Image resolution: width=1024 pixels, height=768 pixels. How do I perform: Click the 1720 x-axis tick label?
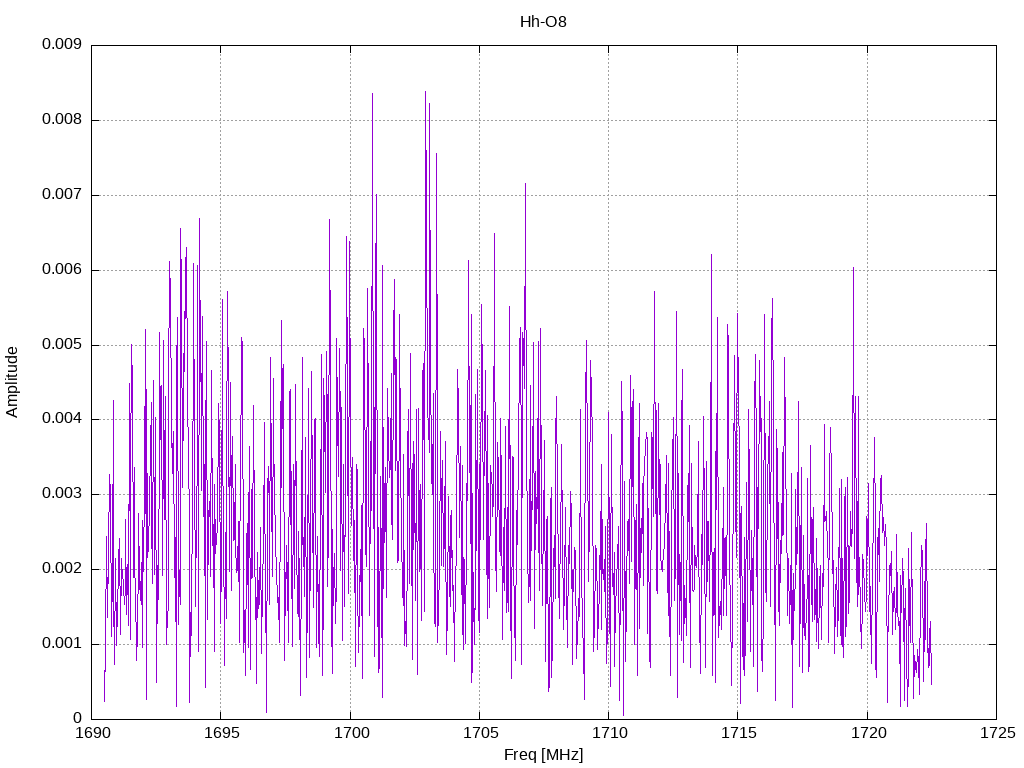point(868,733)
